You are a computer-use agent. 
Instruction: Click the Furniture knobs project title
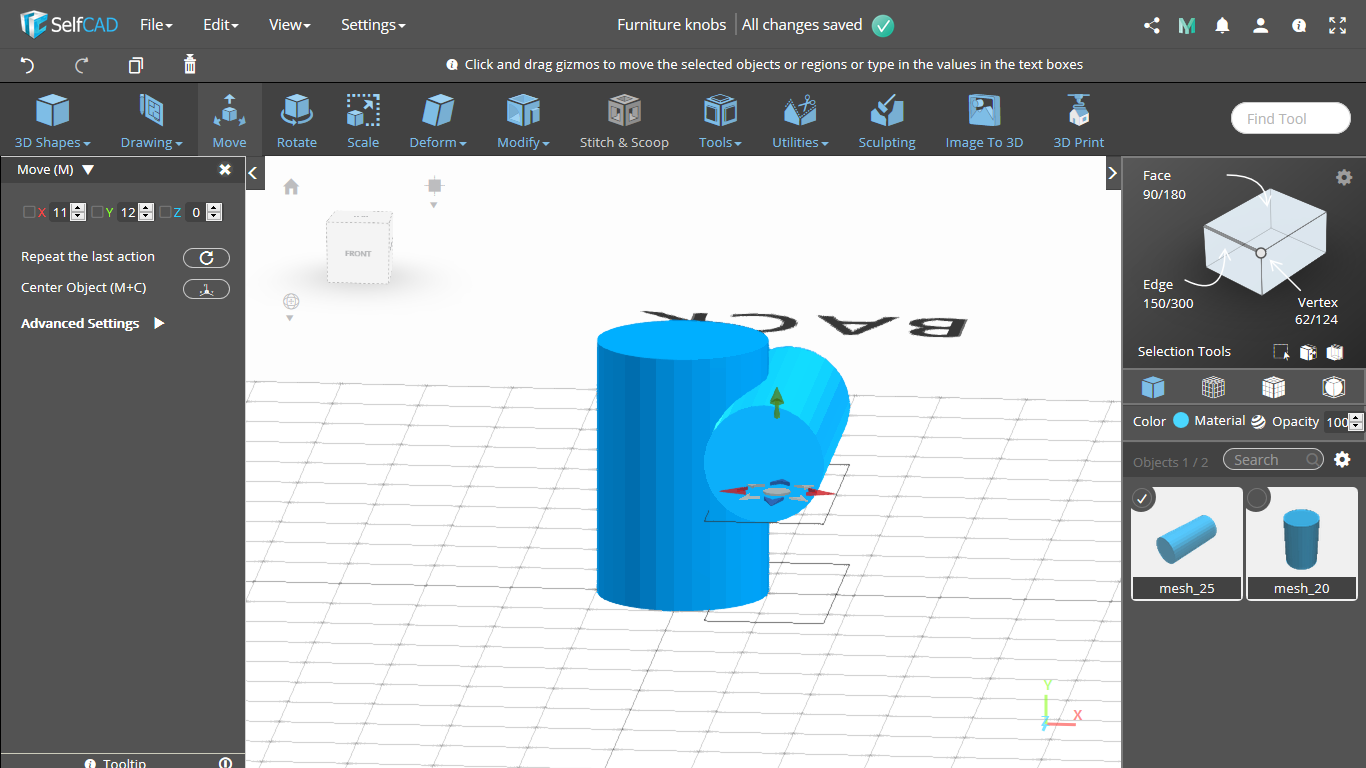672,25
